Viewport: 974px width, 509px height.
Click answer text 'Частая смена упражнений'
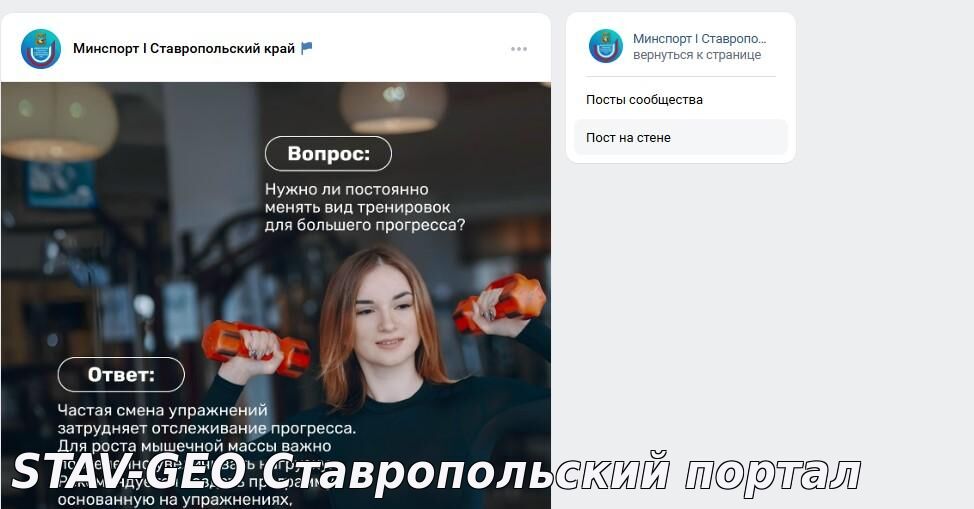click(x=163, y=410)
